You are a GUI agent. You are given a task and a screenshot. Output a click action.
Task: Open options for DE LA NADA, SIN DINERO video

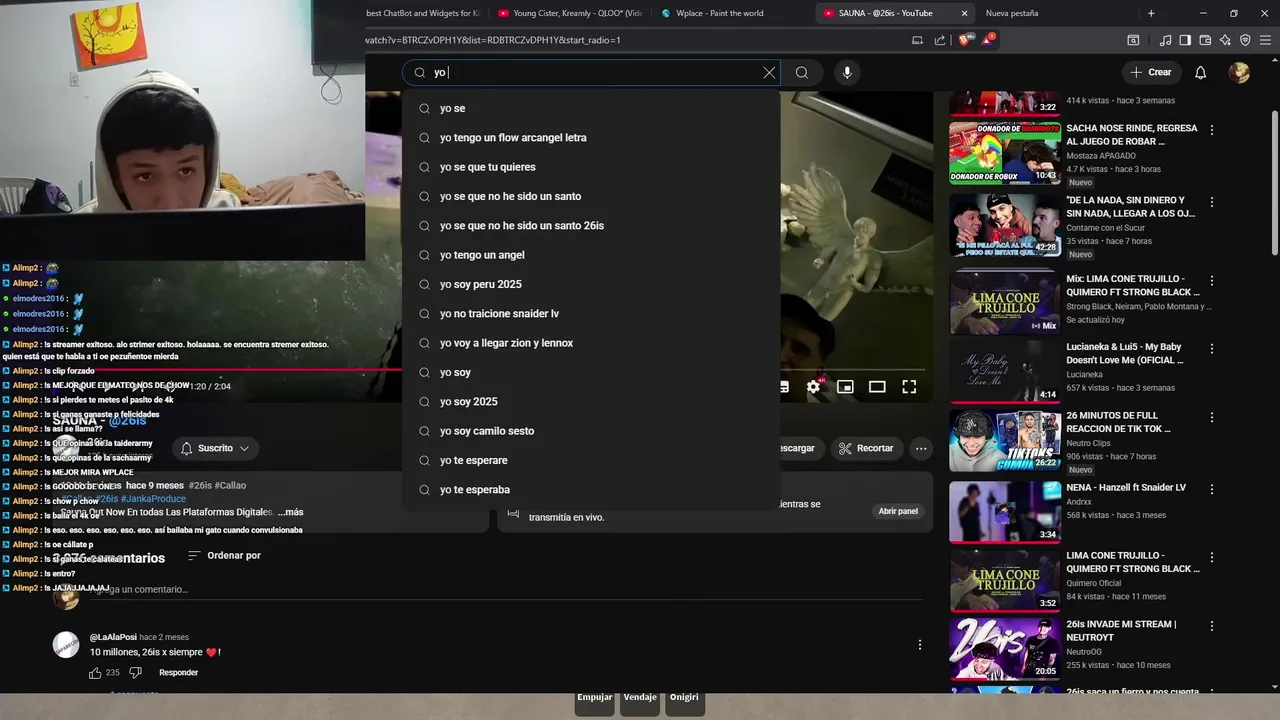(x=1212, y=202)
